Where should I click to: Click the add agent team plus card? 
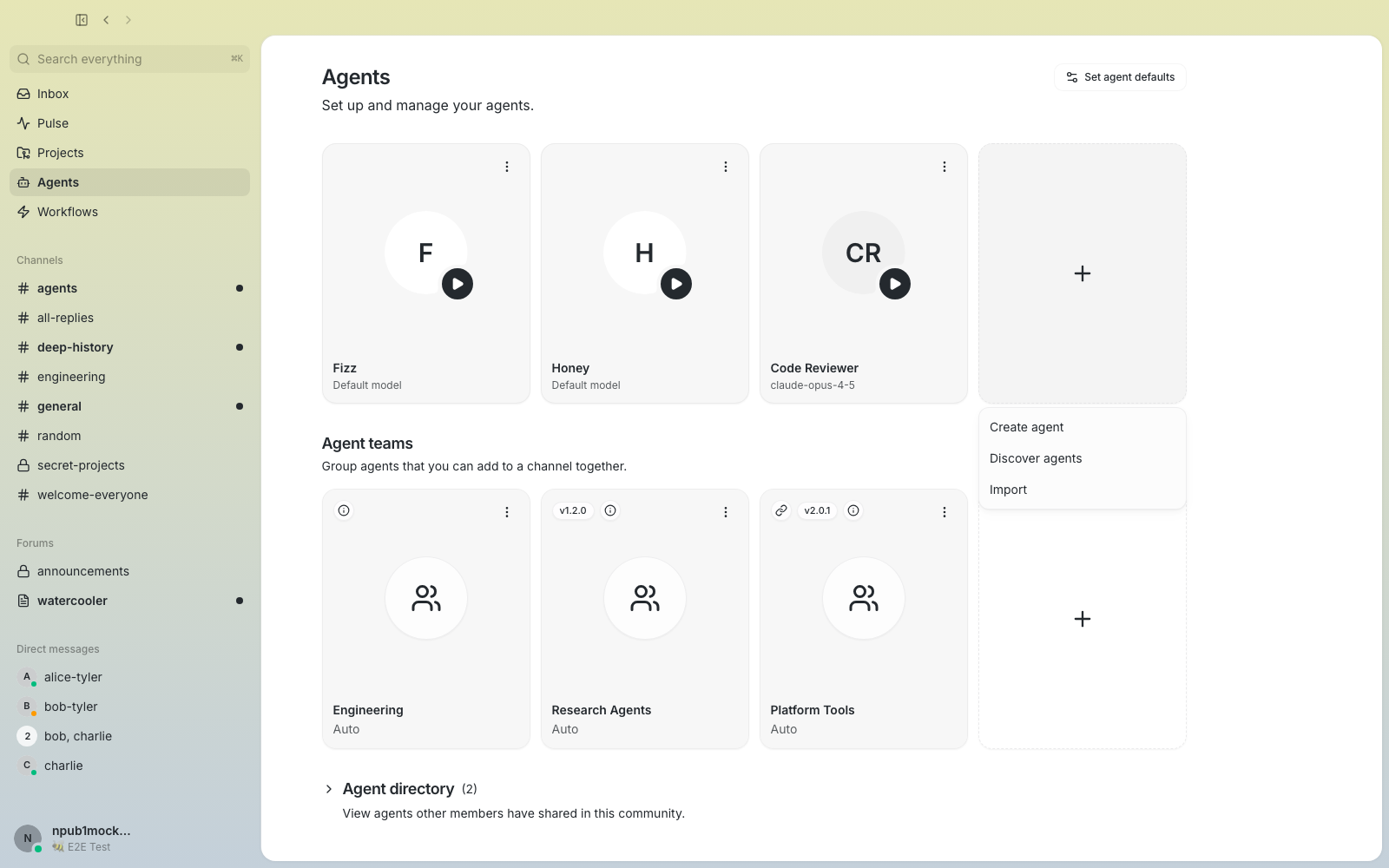tap(1083, 619)
